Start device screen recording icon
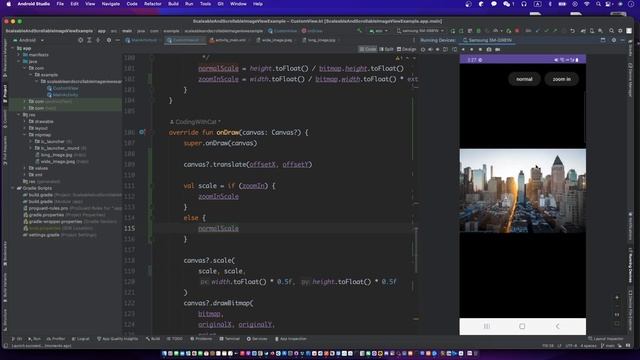Image resolution: width=640 pixels, height=360 pixels. click(498, 49)
